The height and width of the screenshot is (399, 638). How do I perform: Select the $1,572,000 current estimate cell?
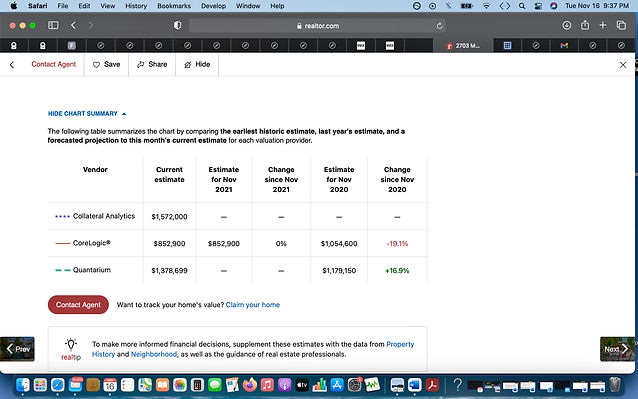coord(169,217)
